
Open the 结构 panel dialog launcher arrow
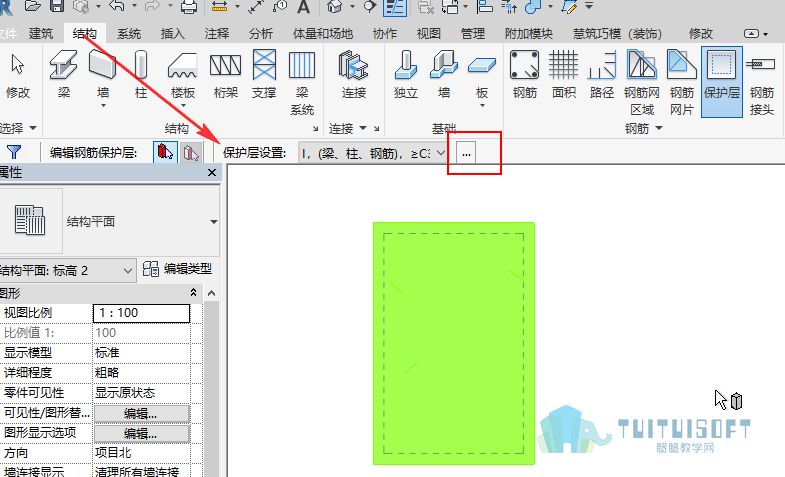(x=315, y=129)
